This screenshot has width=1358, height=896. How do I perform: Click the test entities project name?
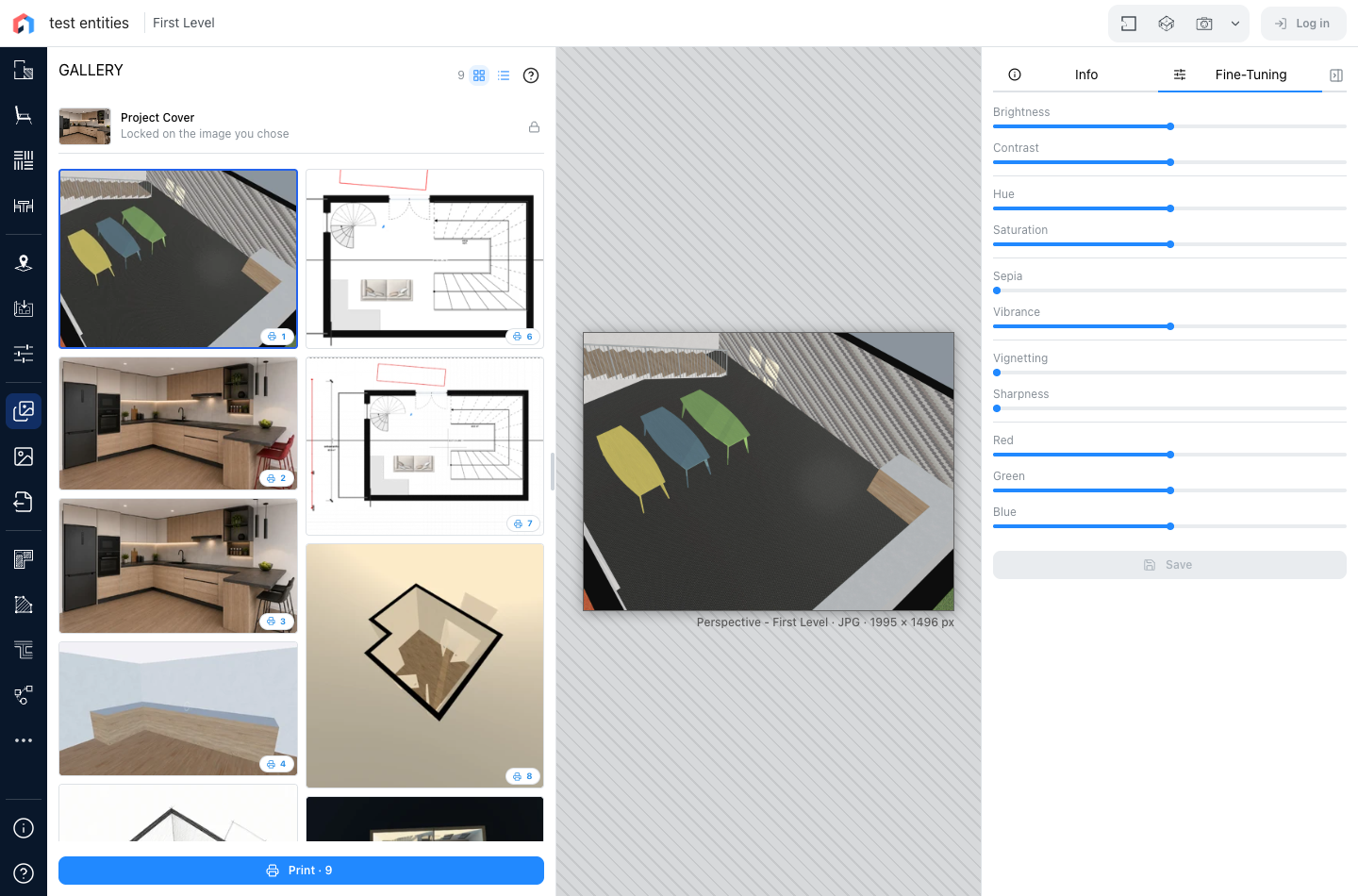pyautogui.click(x=89, y=23)
